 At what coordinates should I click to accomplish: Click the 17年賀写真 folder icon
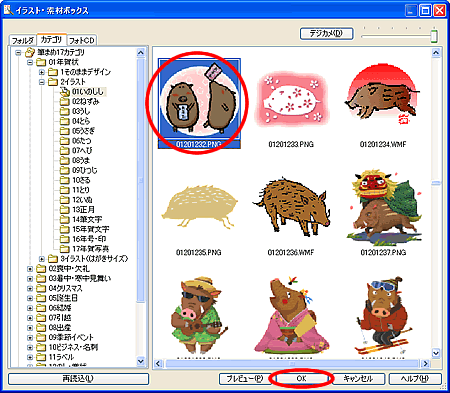(x=65, y=249)
